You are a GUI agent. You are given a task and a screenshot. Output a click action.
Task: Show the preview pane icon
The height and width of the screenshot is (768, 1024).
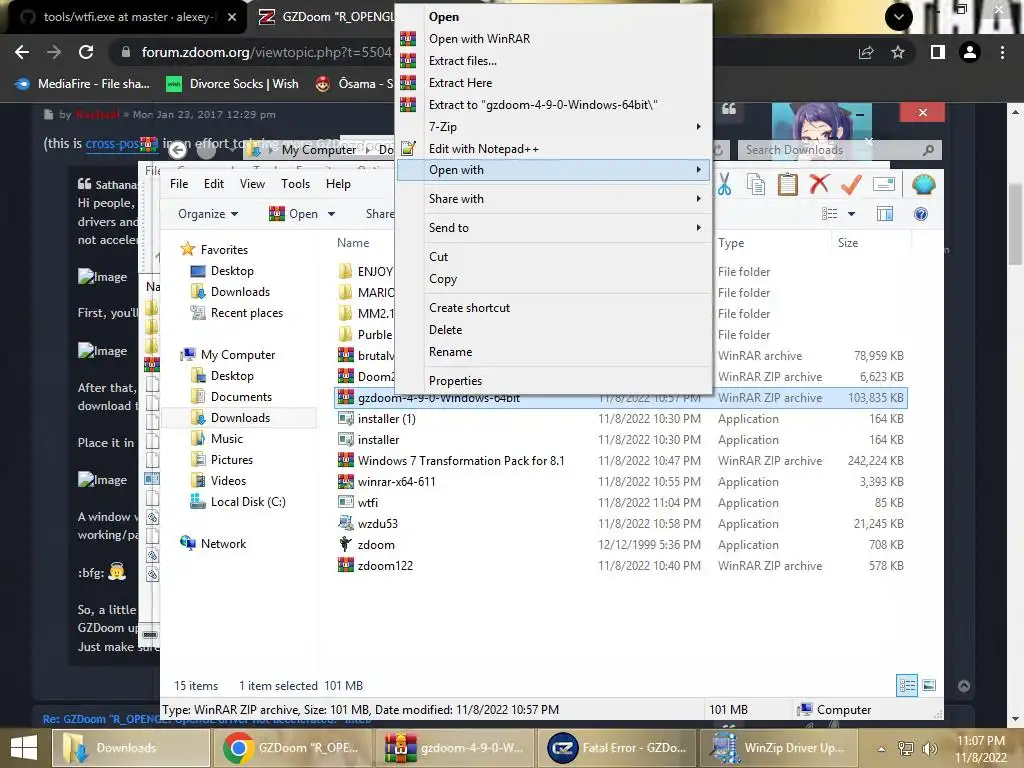tap(885, 214)
